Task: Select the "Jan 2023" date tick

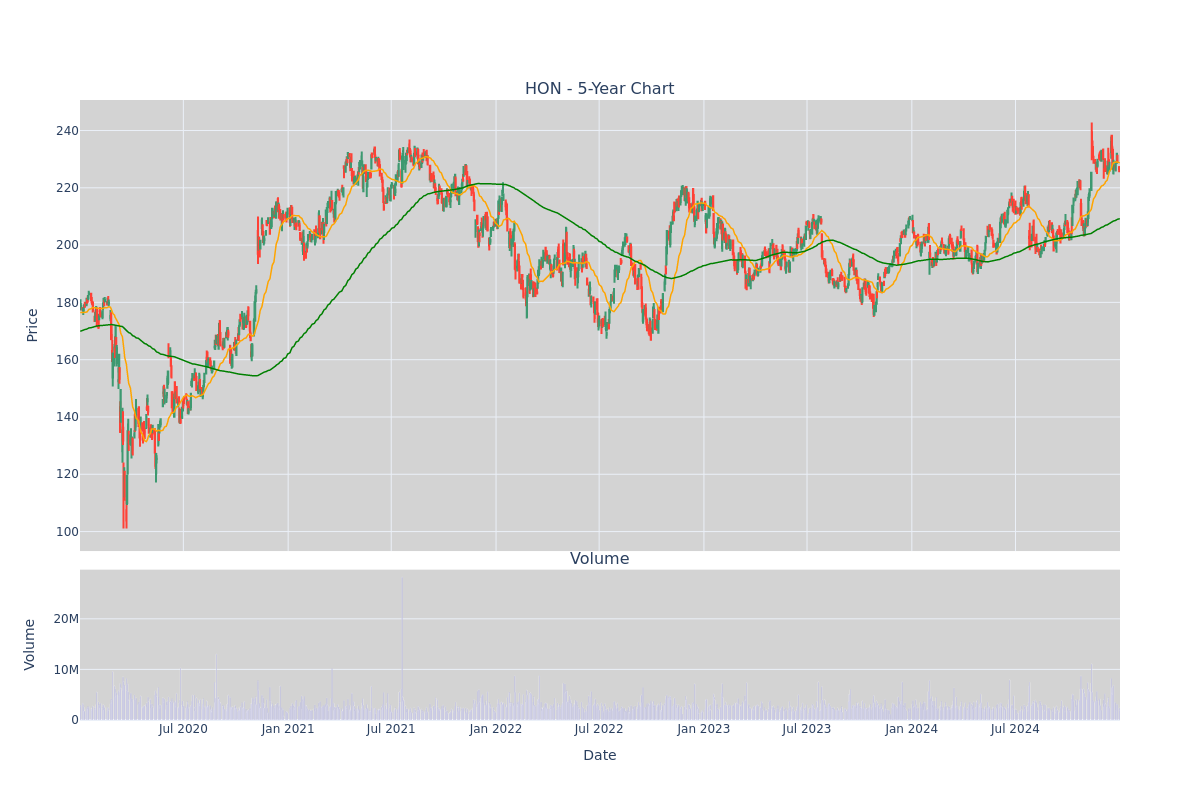Action: click(x=704, y=729)
